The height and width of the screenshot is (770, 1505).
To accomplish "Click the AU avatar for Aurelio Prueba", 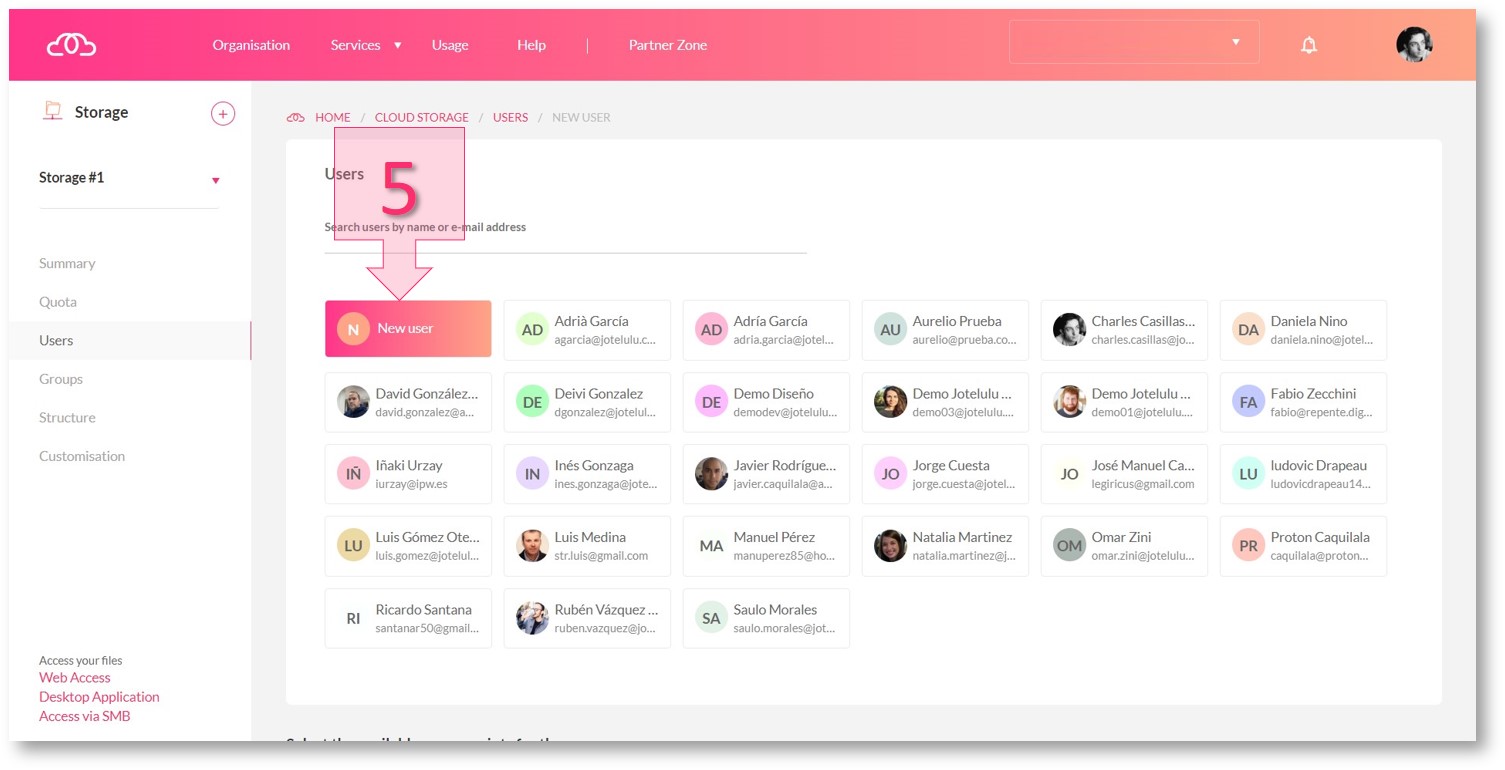I will point(889,330).
